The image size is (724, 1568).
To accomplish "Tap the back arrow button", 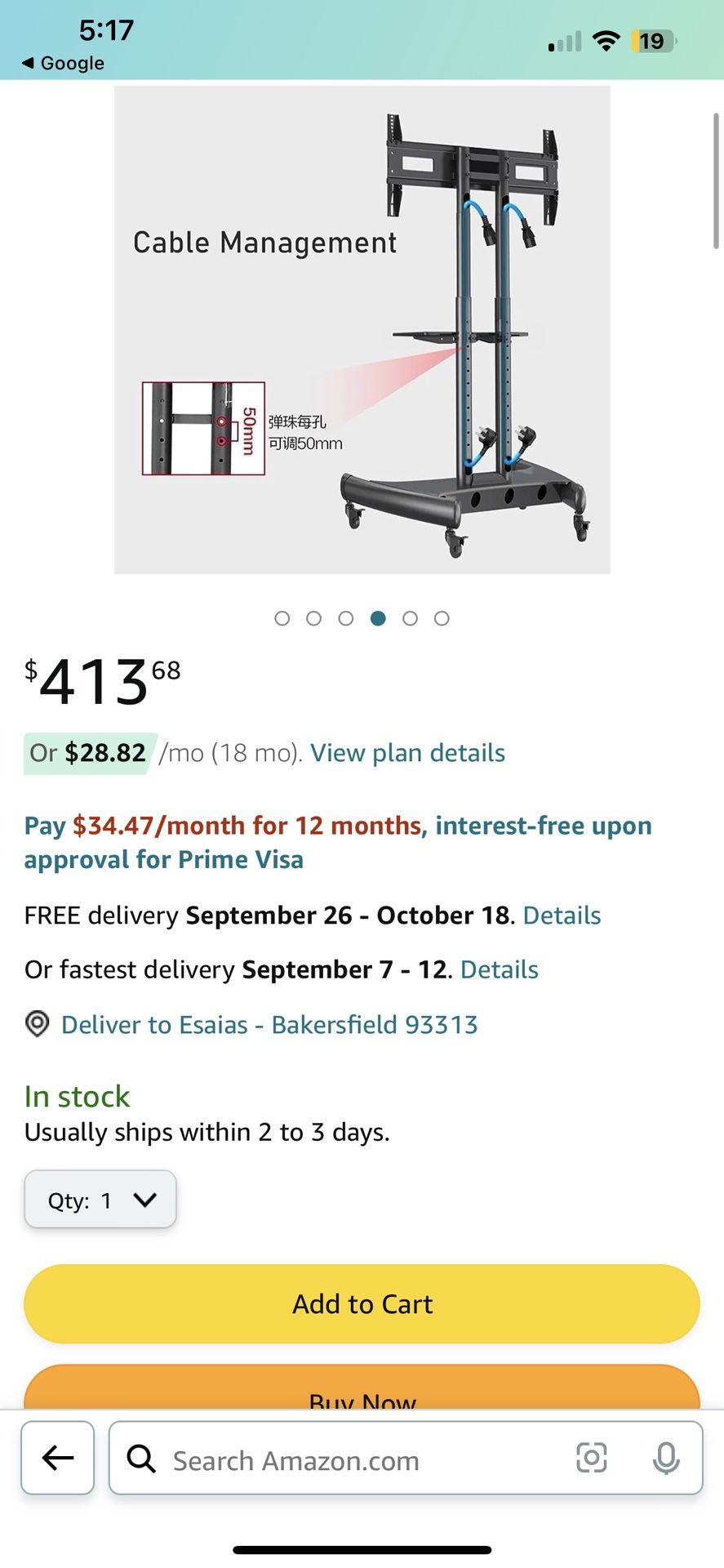I will (x=58, y=1458).
